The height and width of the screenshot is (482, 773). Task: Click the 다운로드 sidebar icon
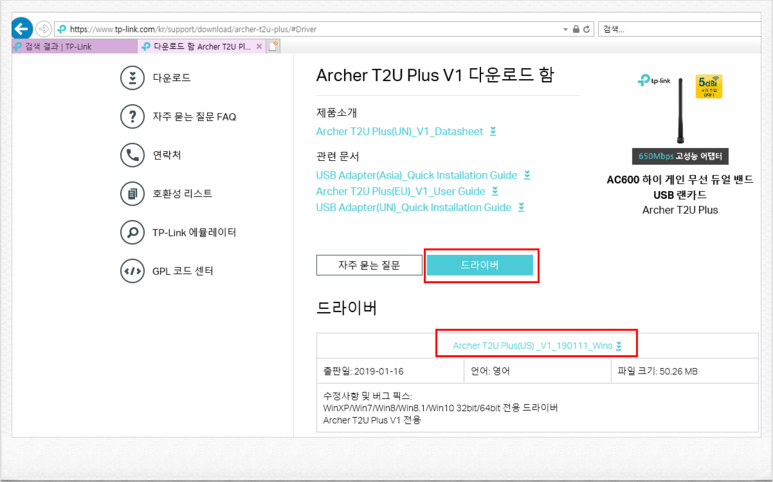click(x=132, y=78)
